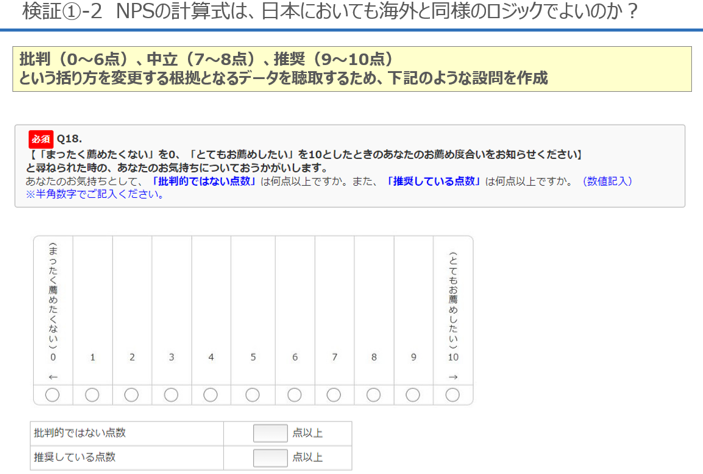
Task: Mark the radio button for score 8
Action: pyautogui.click(x=373, y=395)
